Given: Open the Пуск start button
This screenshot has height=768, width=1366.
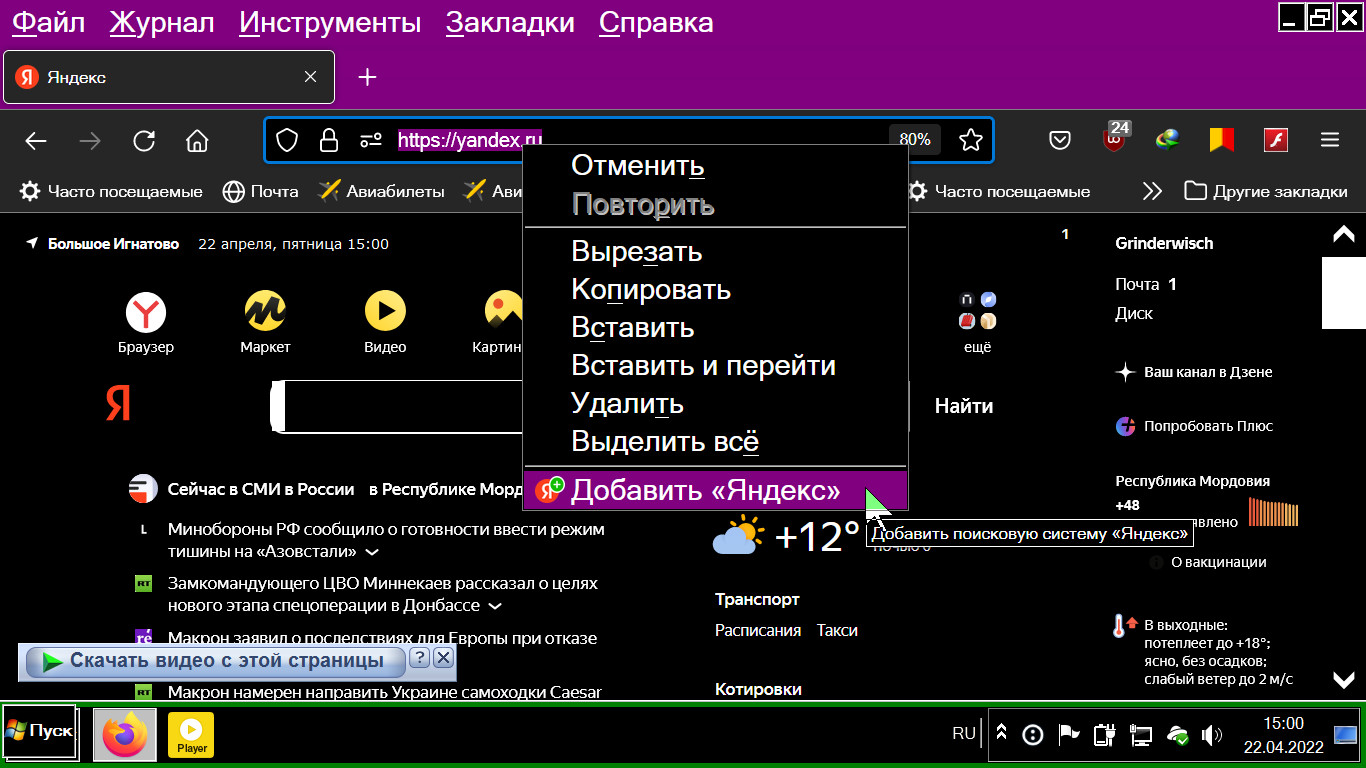Looking at the screenshot, I should click(x=39, y=731).
